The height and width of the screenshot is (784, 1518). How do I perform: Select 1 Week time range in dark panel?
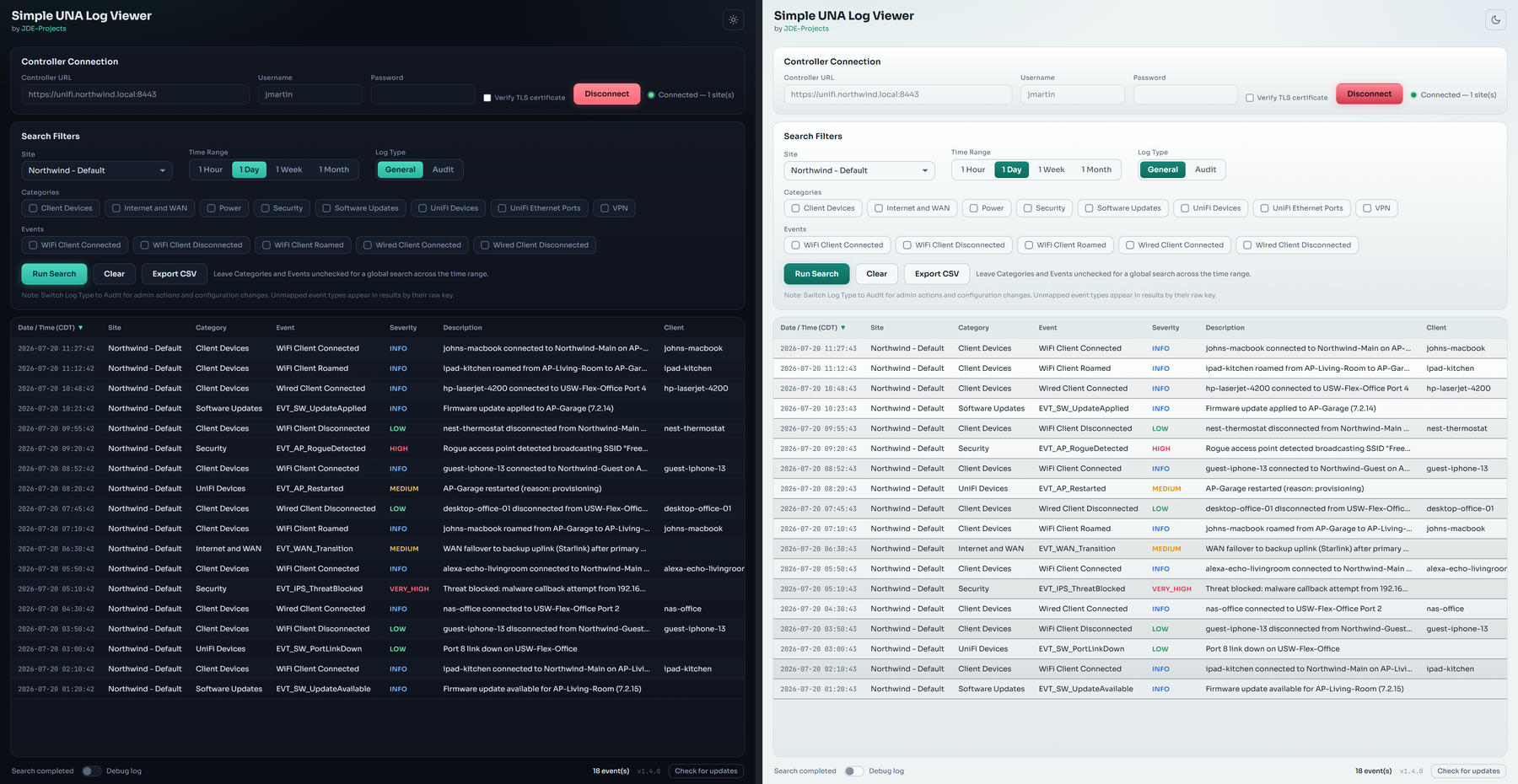coord(288,169)
